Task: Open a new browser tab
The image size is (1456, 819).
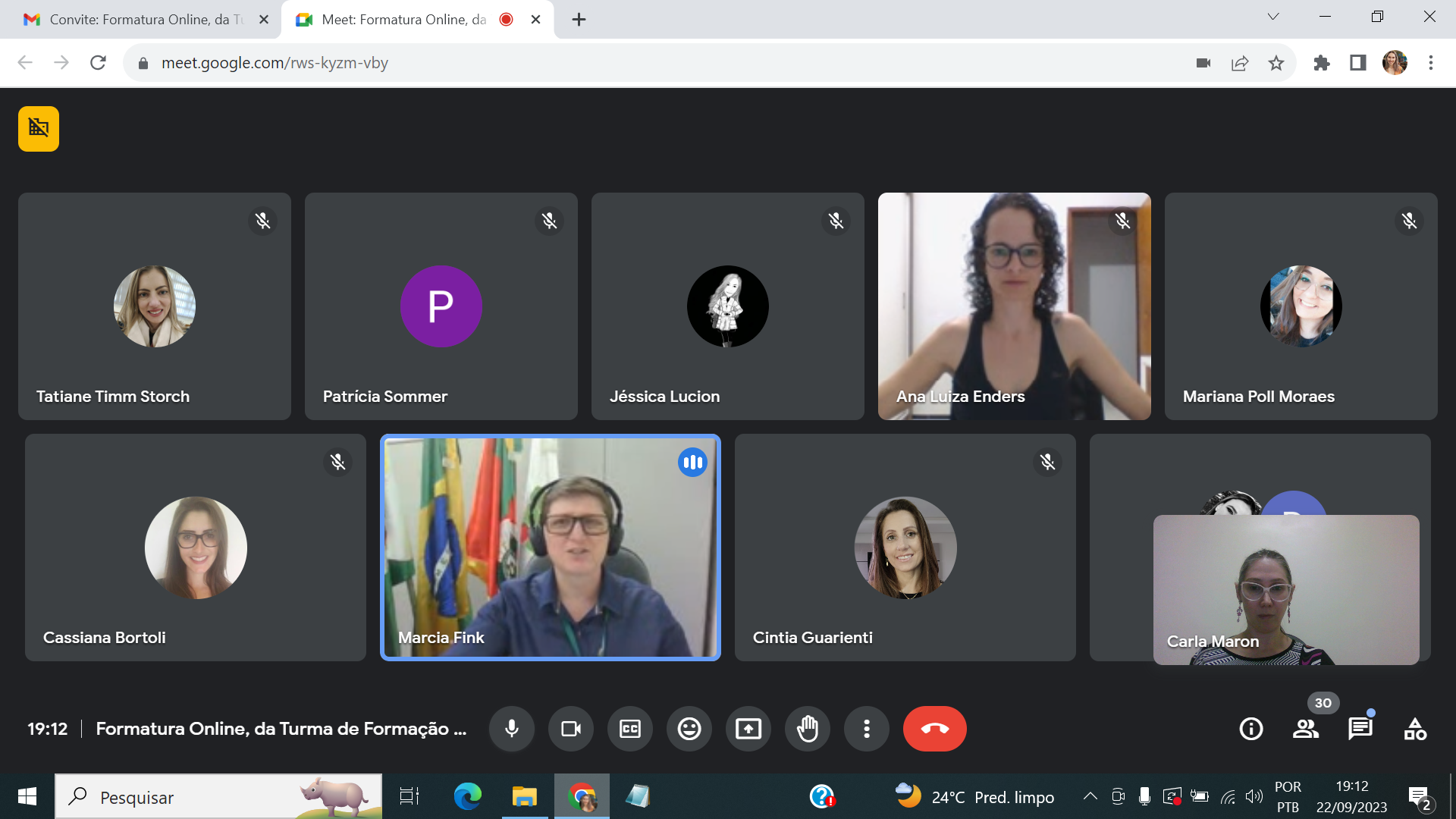Action: [x=579, y=20]
